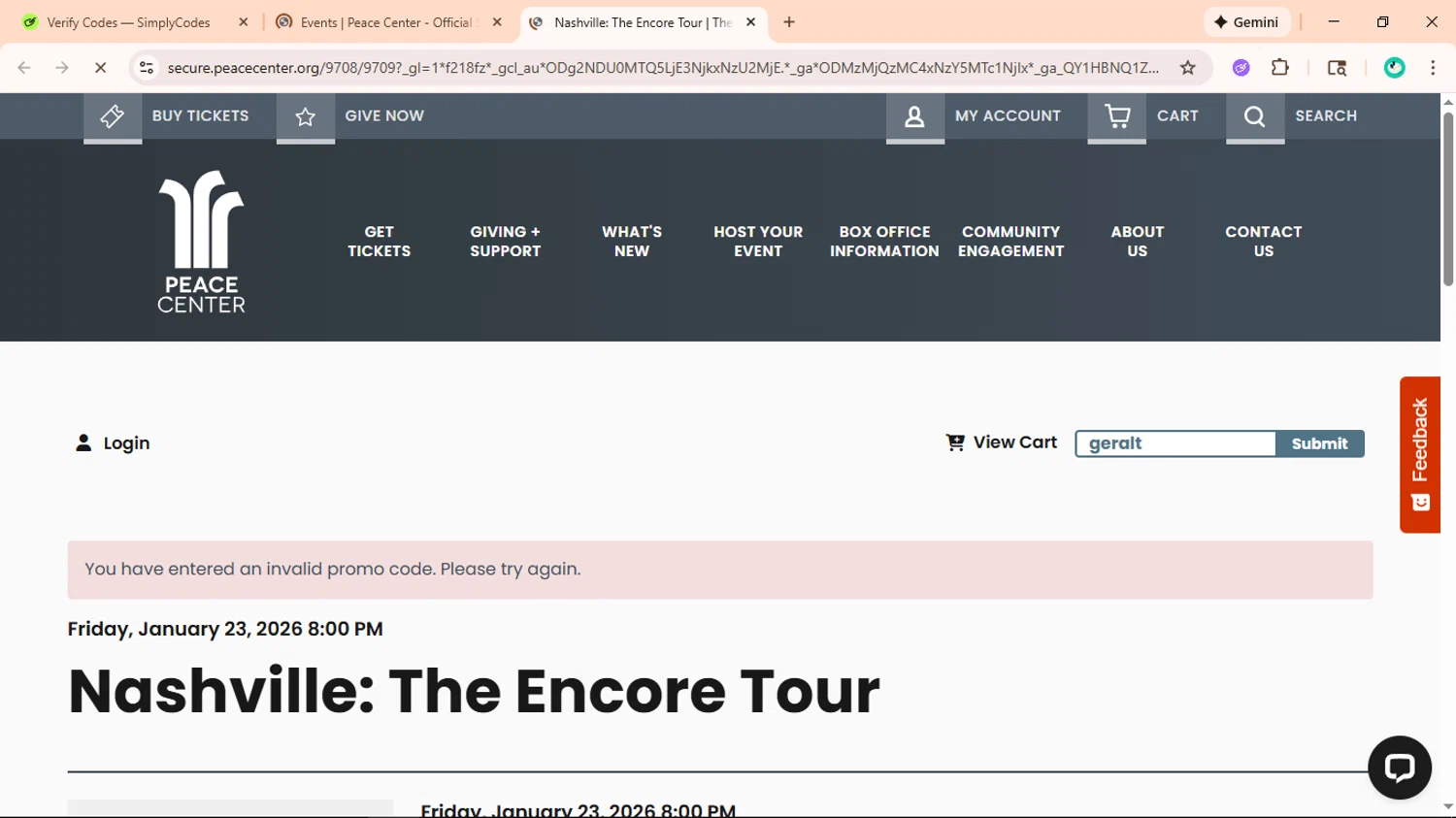Click the Give Now link
The height and width of the screenshot is (818, 1456).
384,115
